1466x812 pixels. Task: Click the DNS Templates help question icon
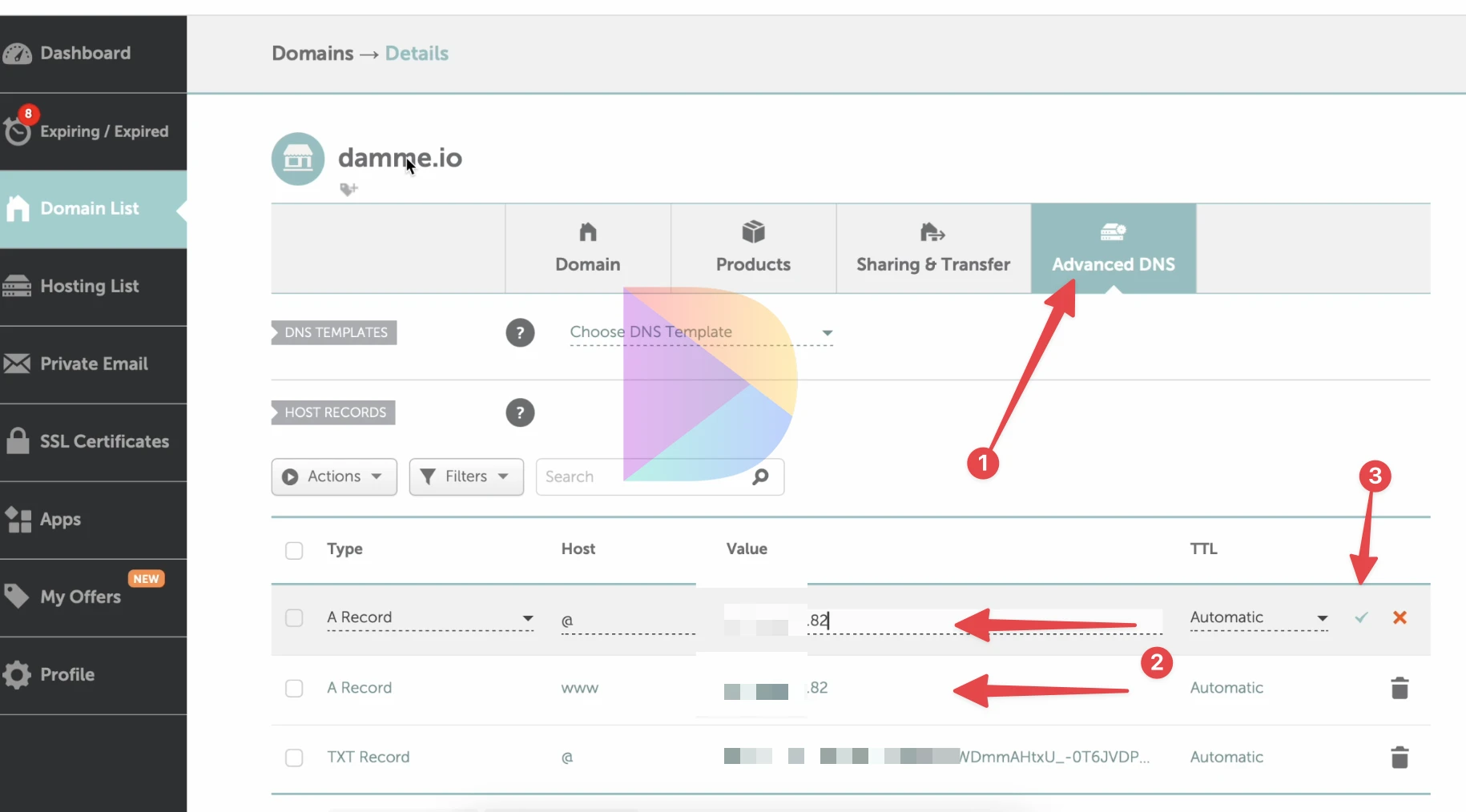(520, 332)
